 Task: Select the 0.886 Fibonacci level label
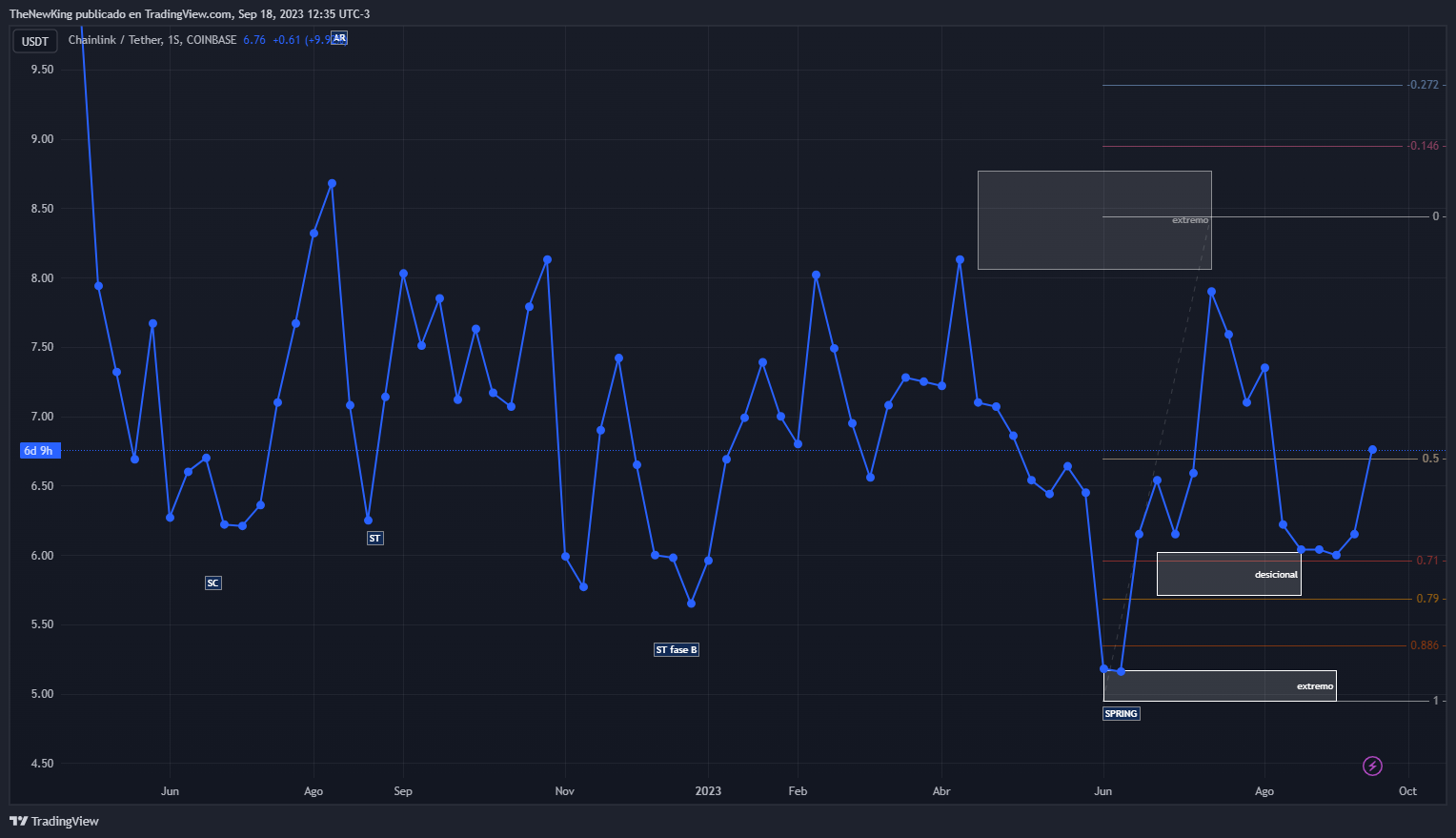(1425, 645)
